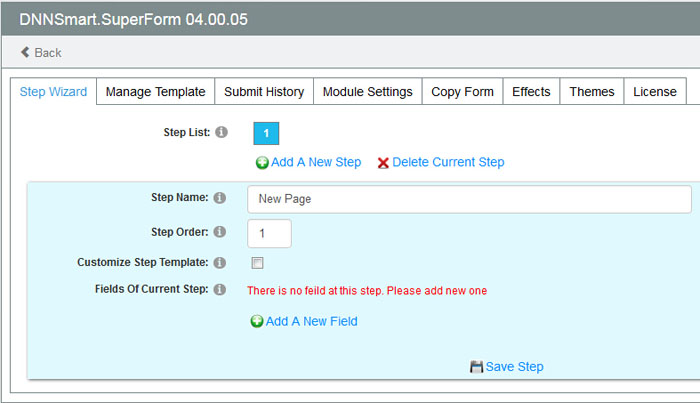Image resolution: width=700 pixels, height=403 pixels.
Task: Click the Back arrow icon
Action: (x=25, y=52)
